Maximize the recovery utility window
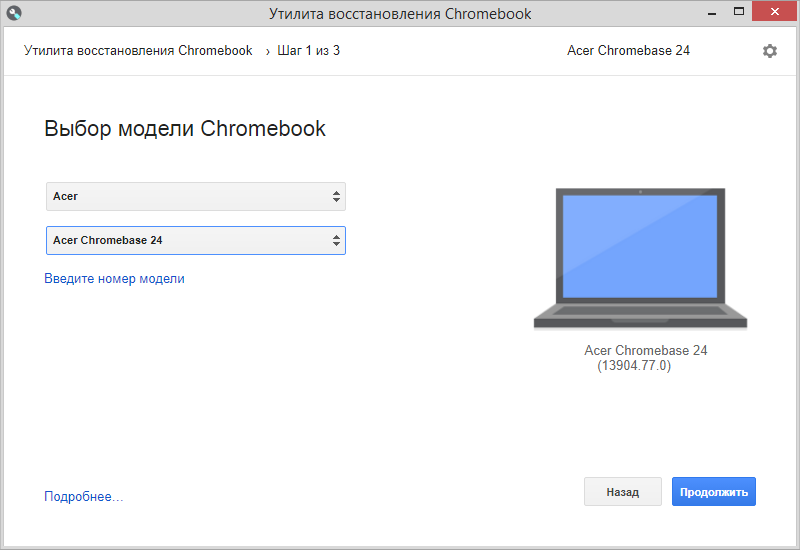 739,11
